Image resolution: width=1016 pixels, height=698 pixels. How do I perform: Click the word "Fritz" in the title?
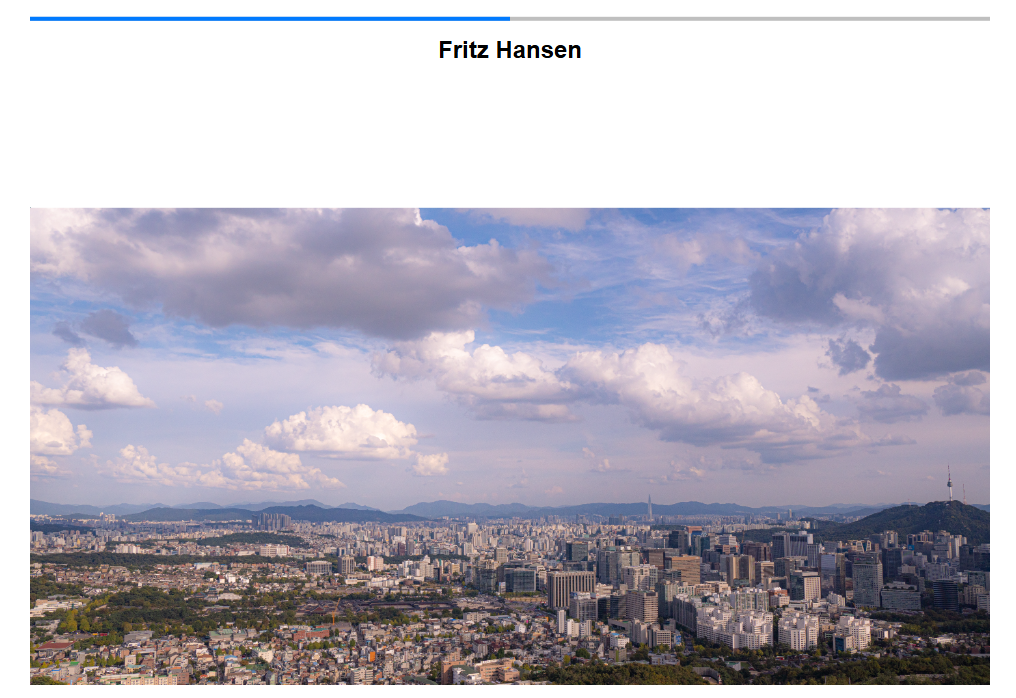pyautogui.click(x=463, y=50)
